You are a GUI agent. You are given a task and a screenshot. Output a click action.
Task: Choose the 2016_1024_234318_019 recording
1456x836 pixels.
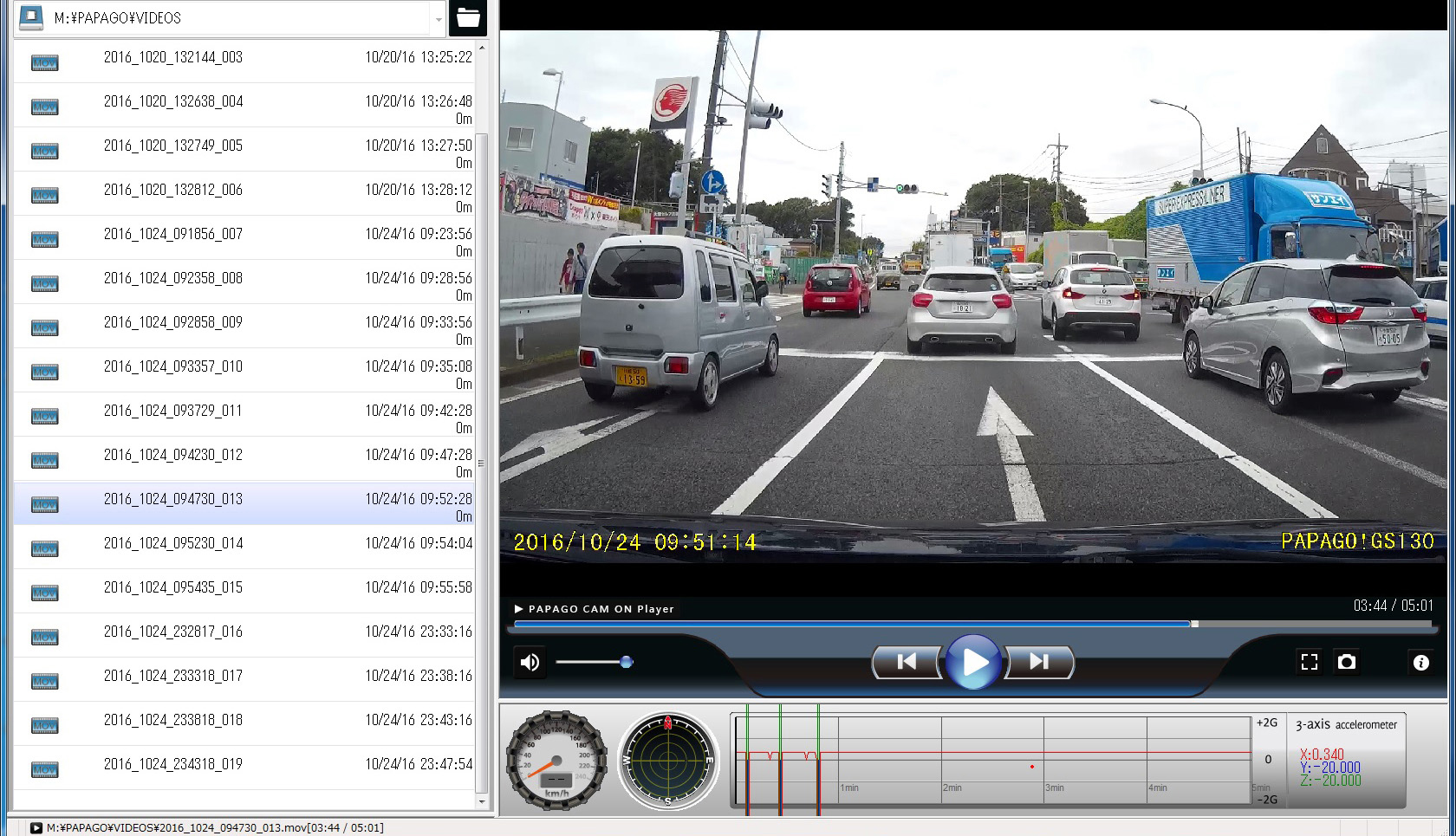pos(173,765)
